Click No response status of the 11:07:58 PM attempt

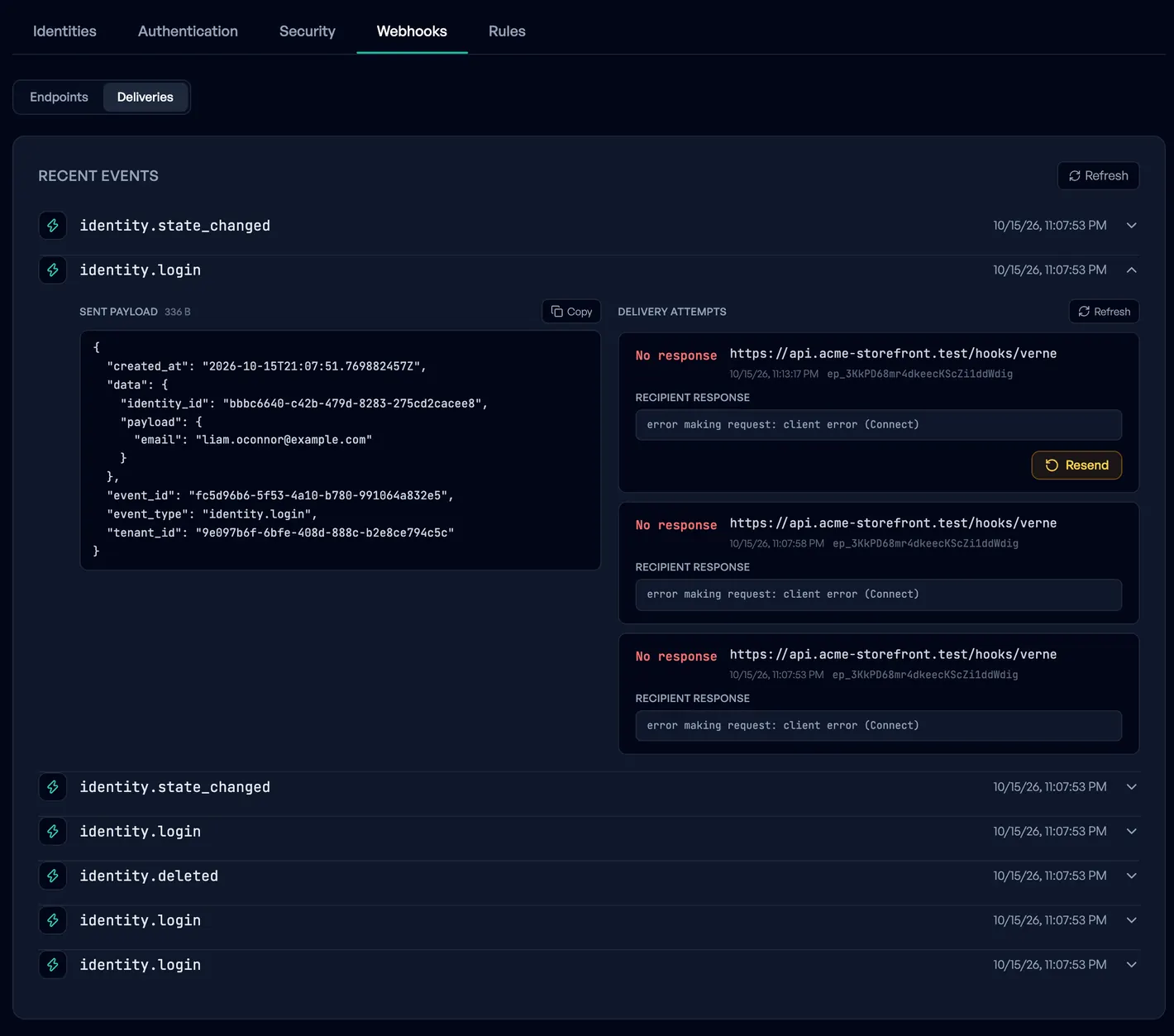[x=676, y=525]
